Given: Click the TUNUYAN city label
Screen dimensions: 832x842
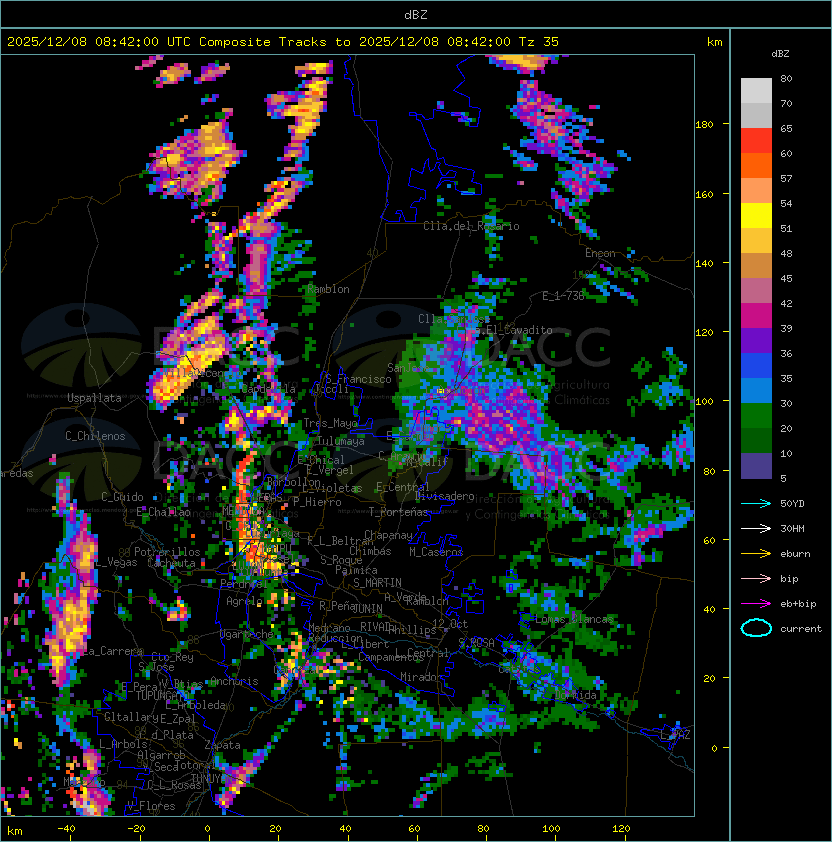Looking at the screenshot, I should point(212,778).
